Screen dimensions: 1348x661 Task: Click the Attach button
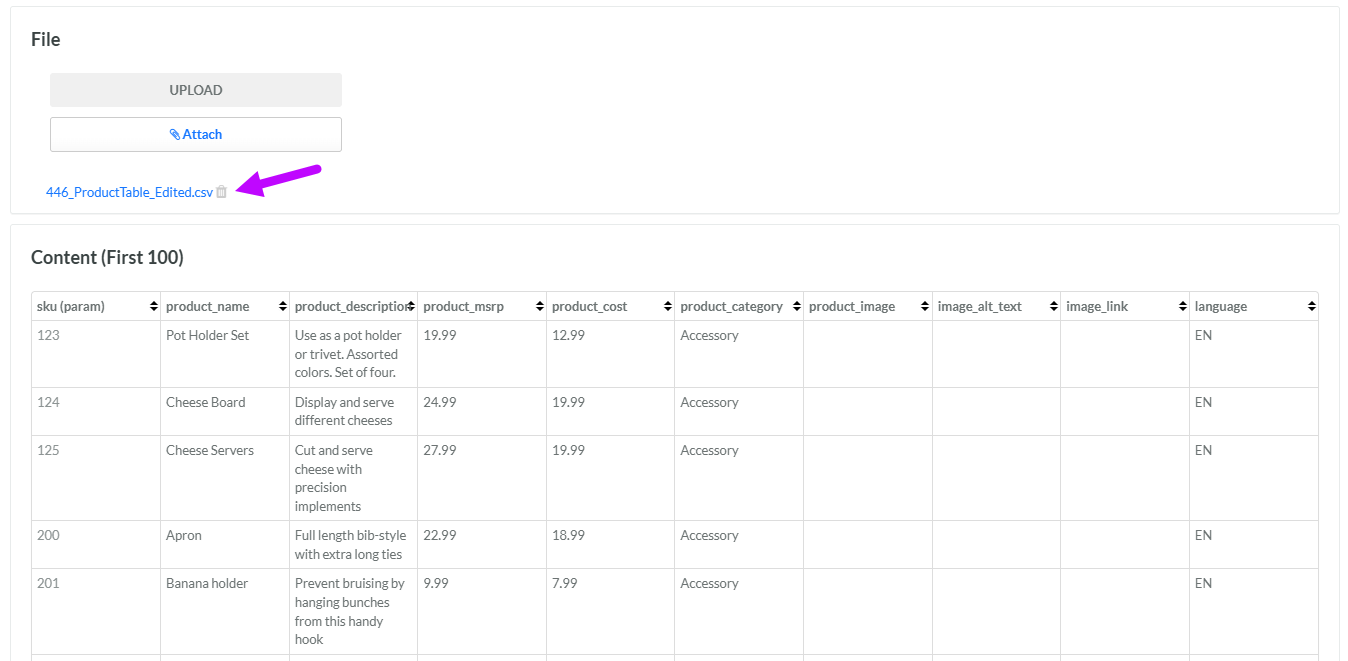196,134
